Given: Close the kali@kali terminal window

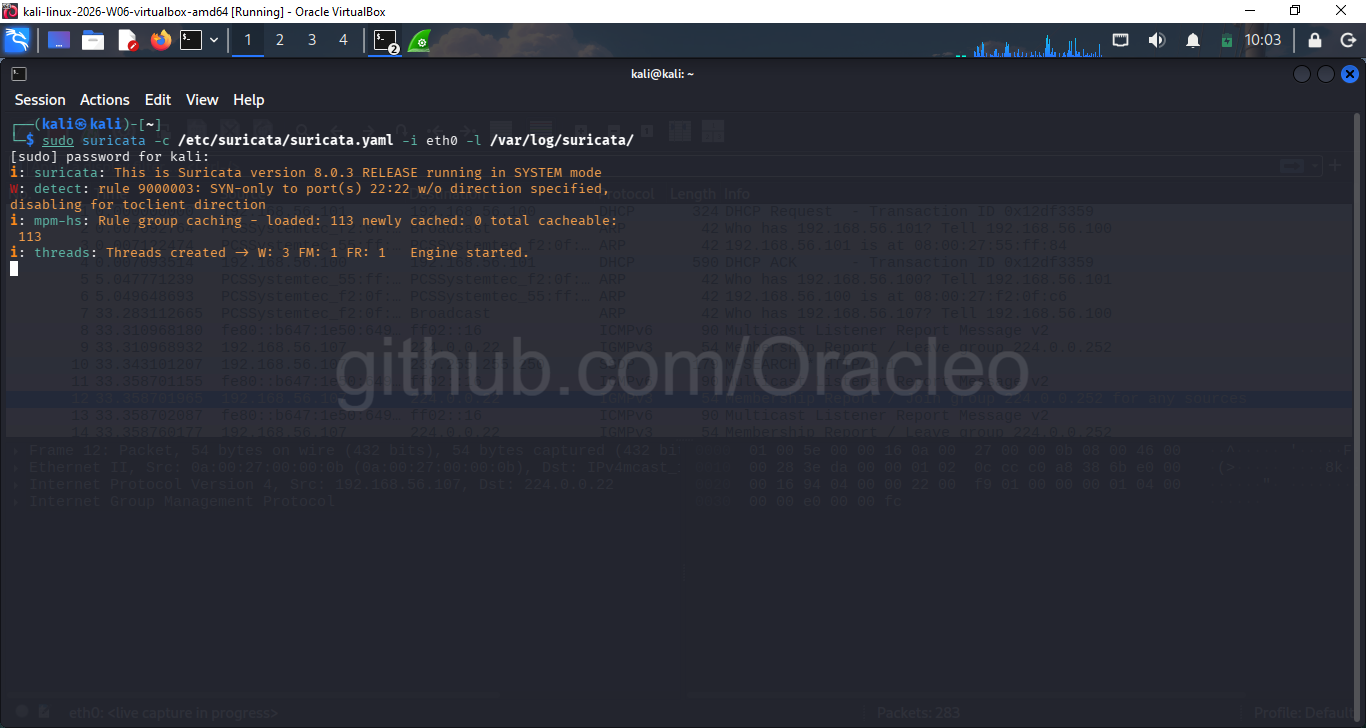Looking at the screenshot, I should (x=1350, y=74).
